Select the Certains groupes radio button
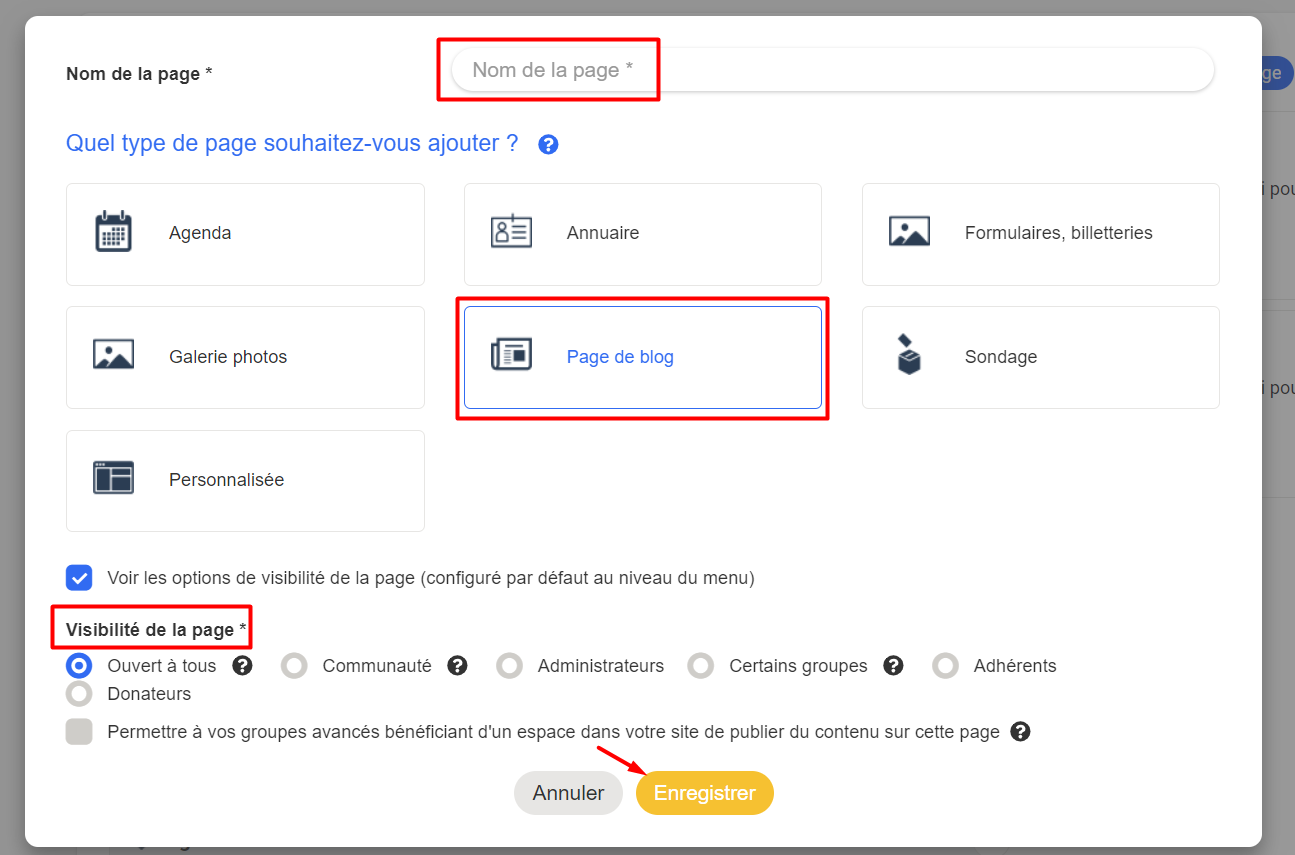Viewport: 1295px width, 855px height. pos(701,665)
